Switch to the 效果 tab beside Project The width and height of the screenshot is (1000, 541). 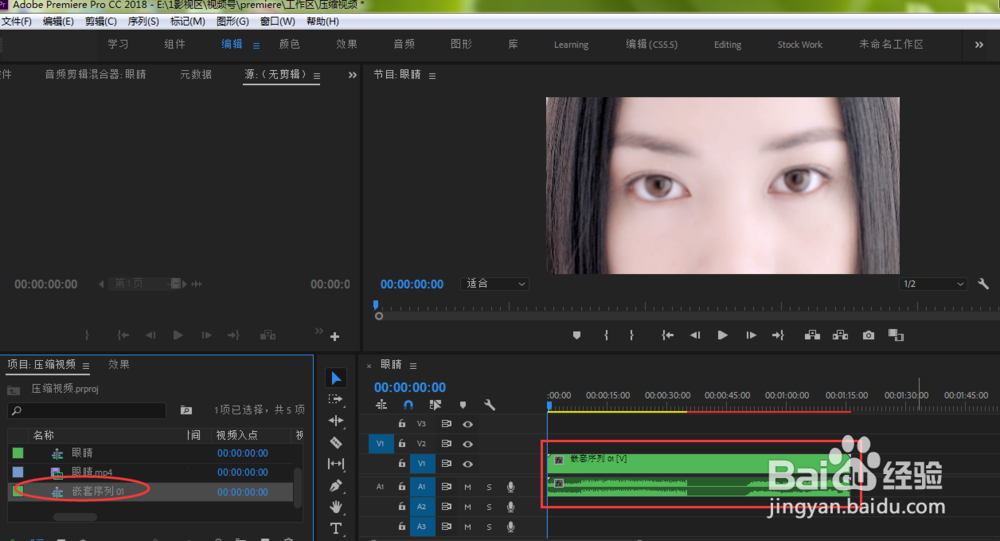pyautogui.click(x=119, y=364)
